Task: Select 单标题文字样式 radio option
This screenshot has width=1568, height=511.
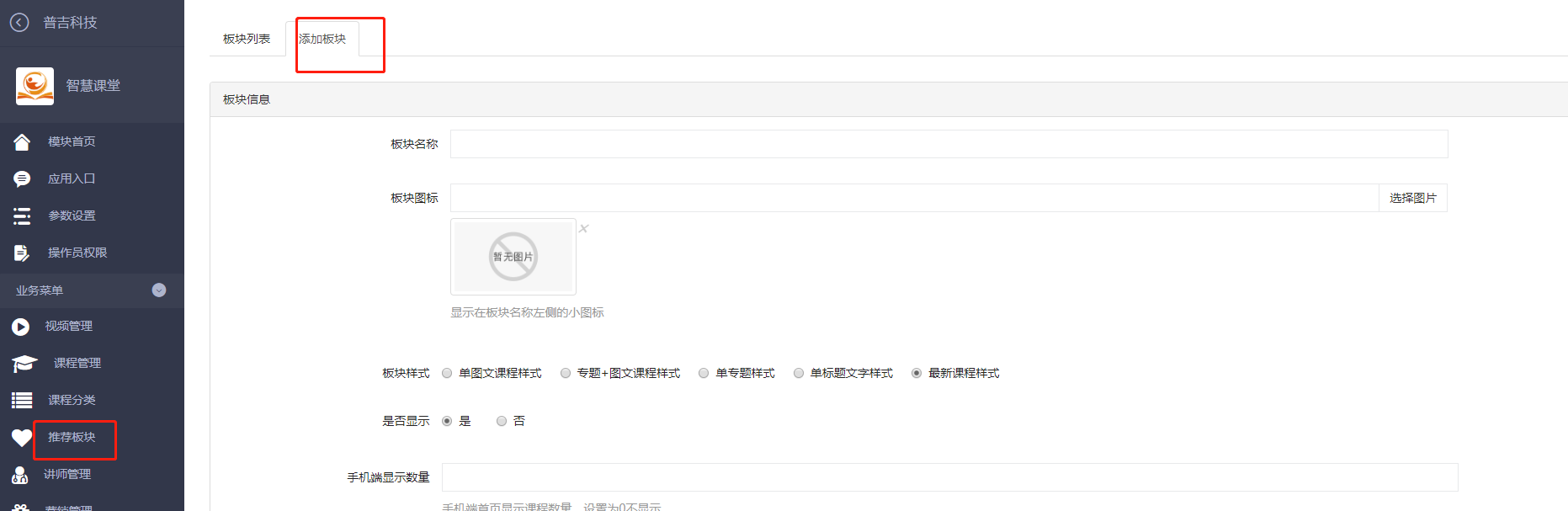Action: pos(799,373)
